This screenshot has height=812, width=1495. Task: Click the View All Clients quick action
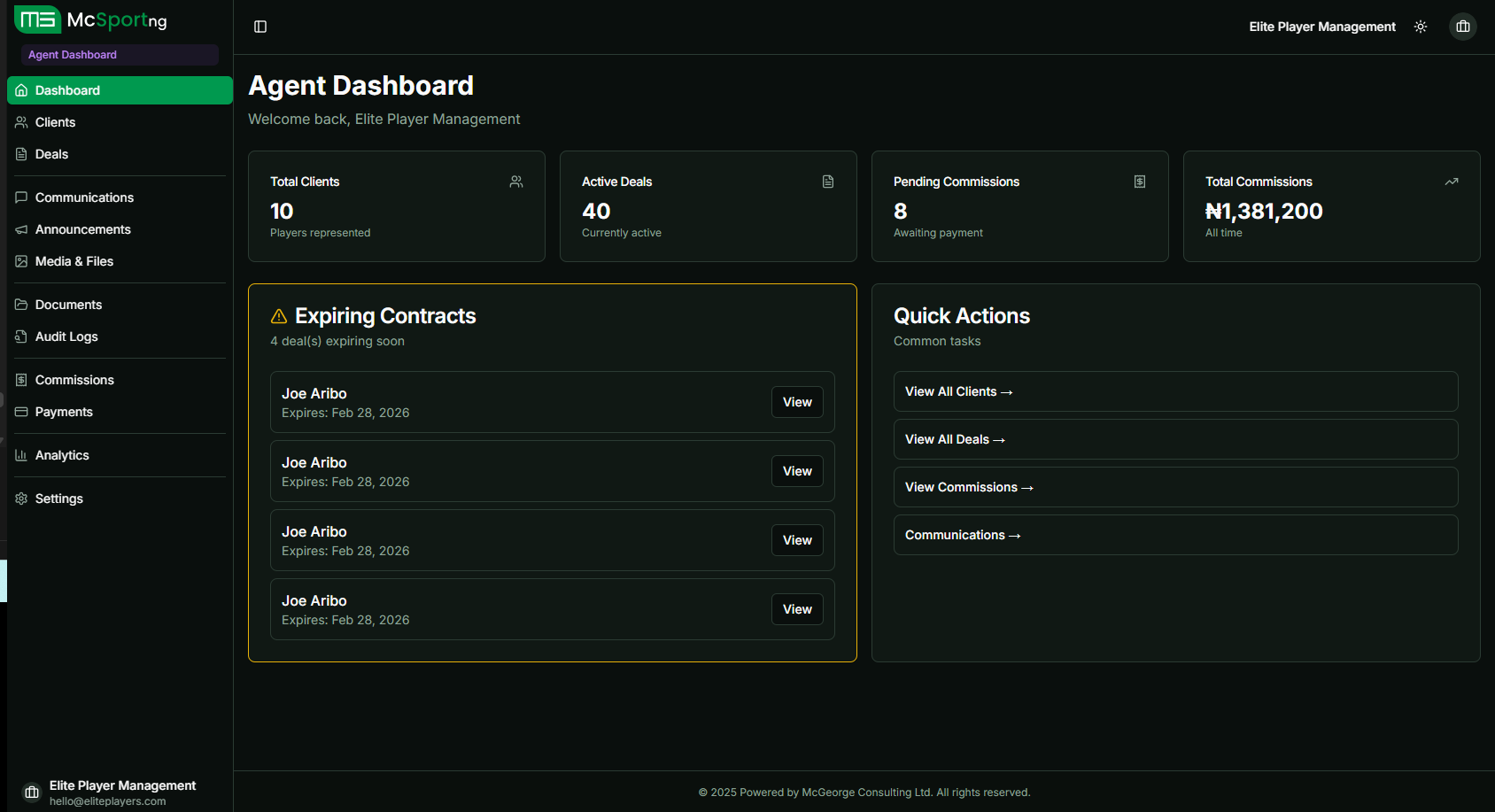(x=1174, y=391)
